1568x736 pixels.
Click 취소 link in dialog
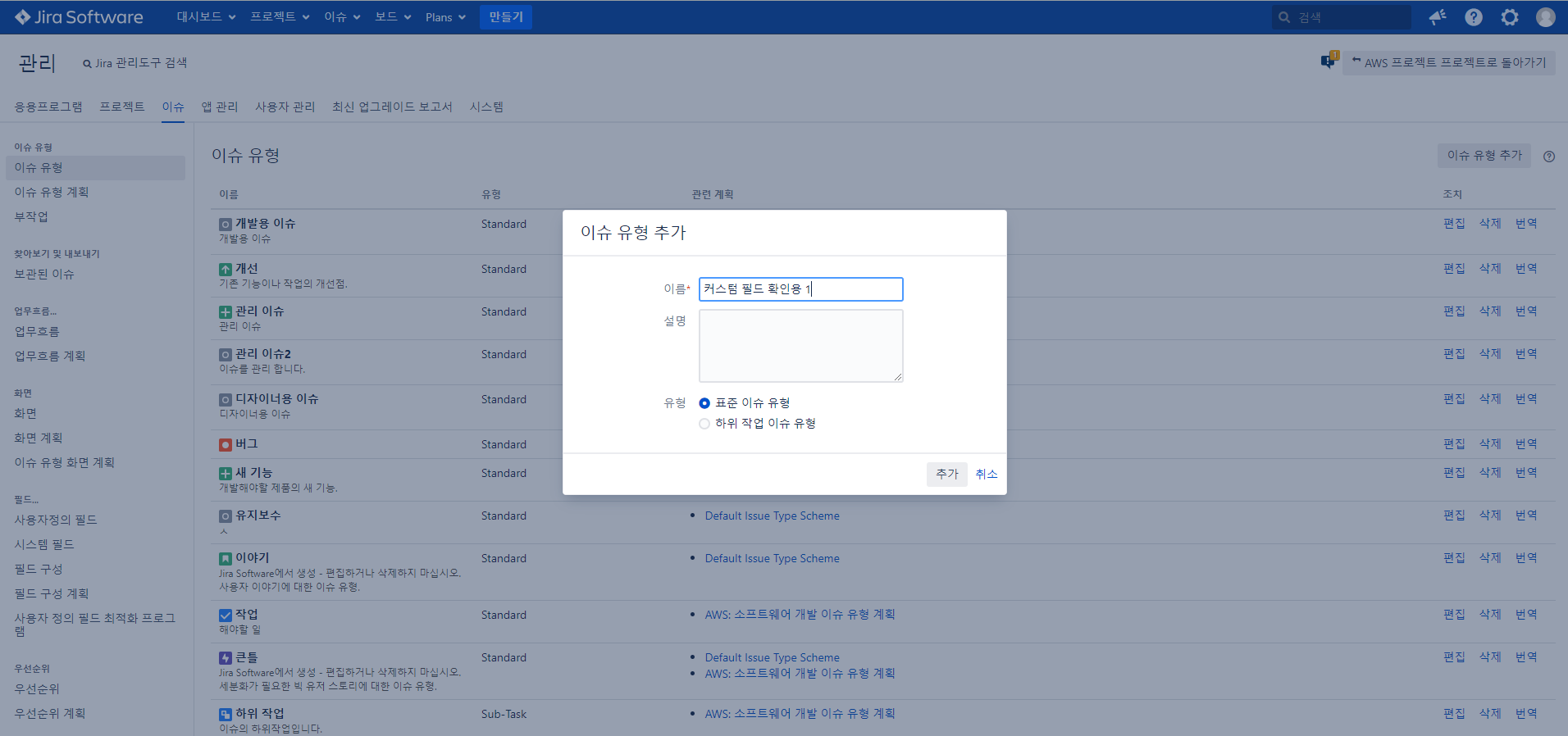pos(987,474)
